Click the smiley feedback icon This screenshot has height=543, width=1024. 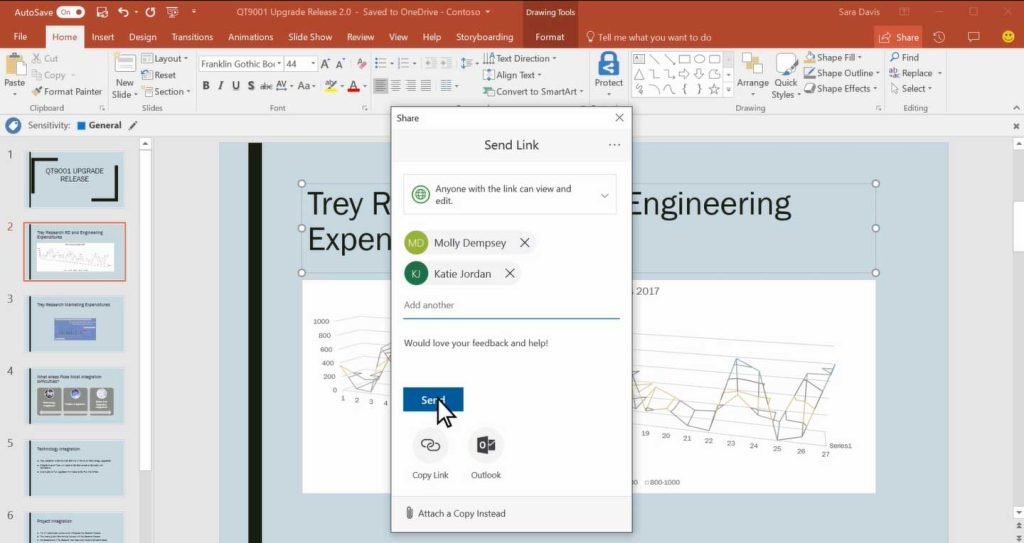1008,37
